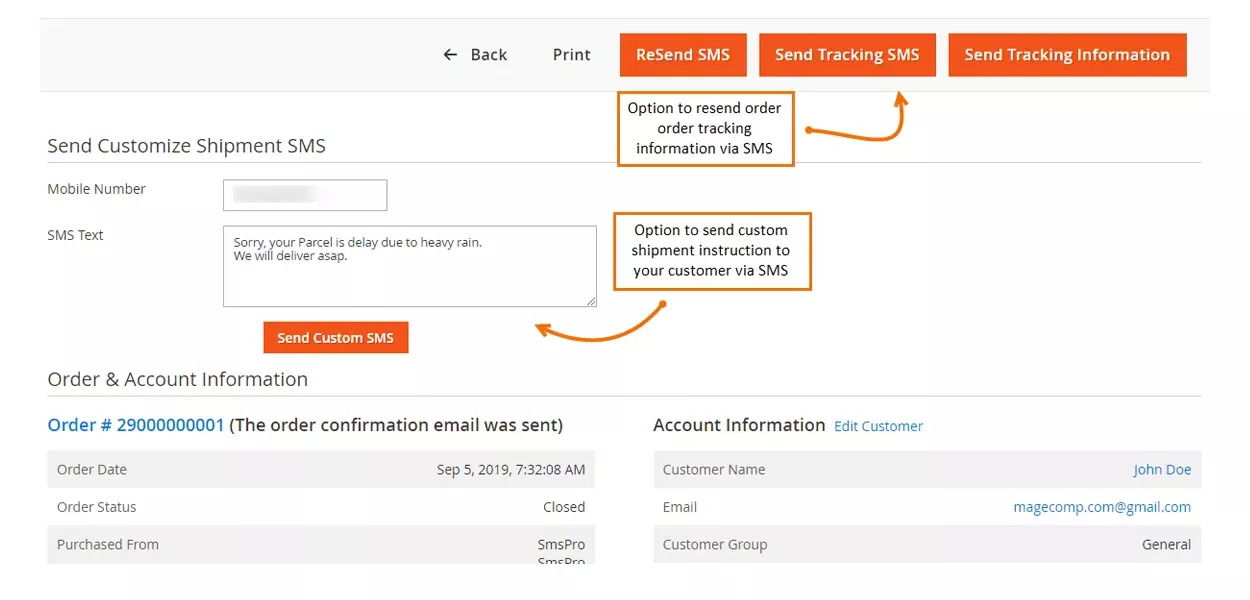Click inside the Mobile Number field
1250x600 pixels.
pos(305,195)
